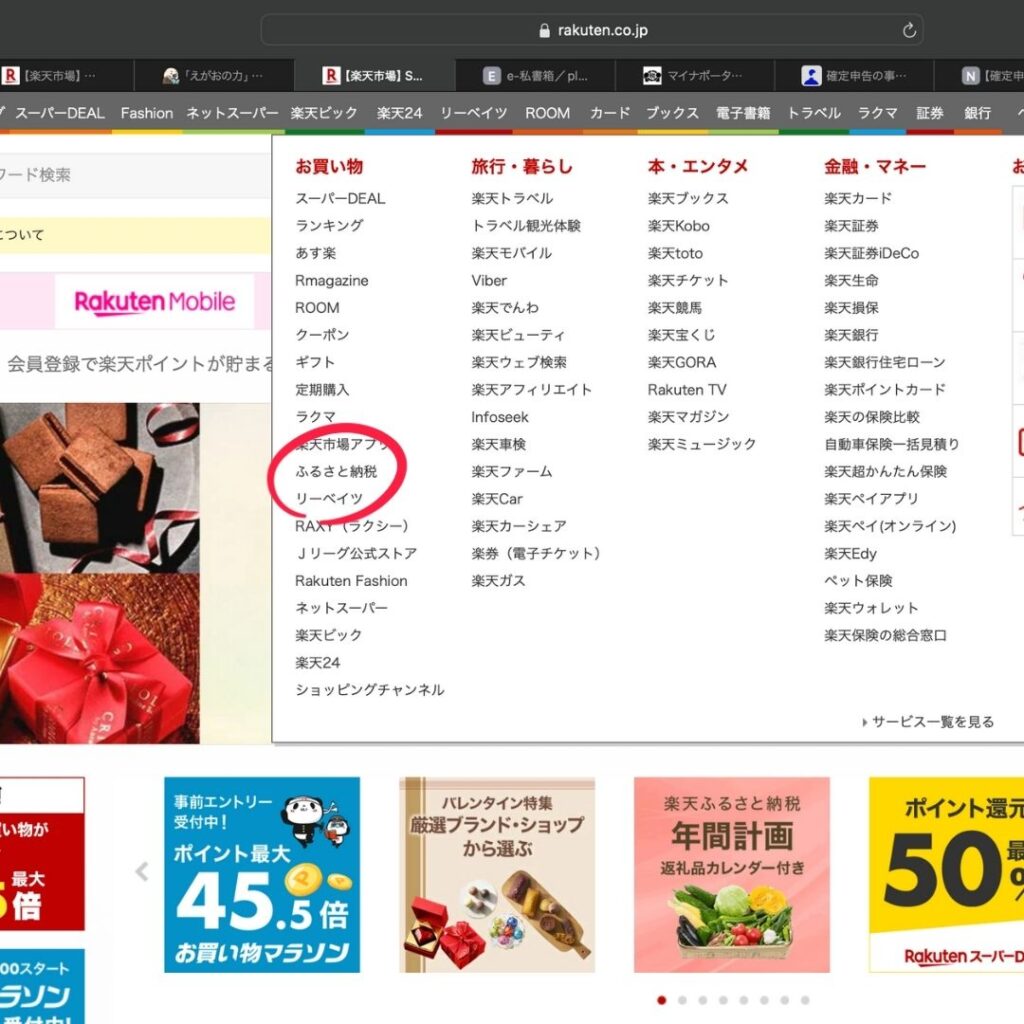The width and height of the screenshot is (1024, 1024).
Task: Click the previous carousel arrow beside blue banner
Action: [x=142, y=871]
